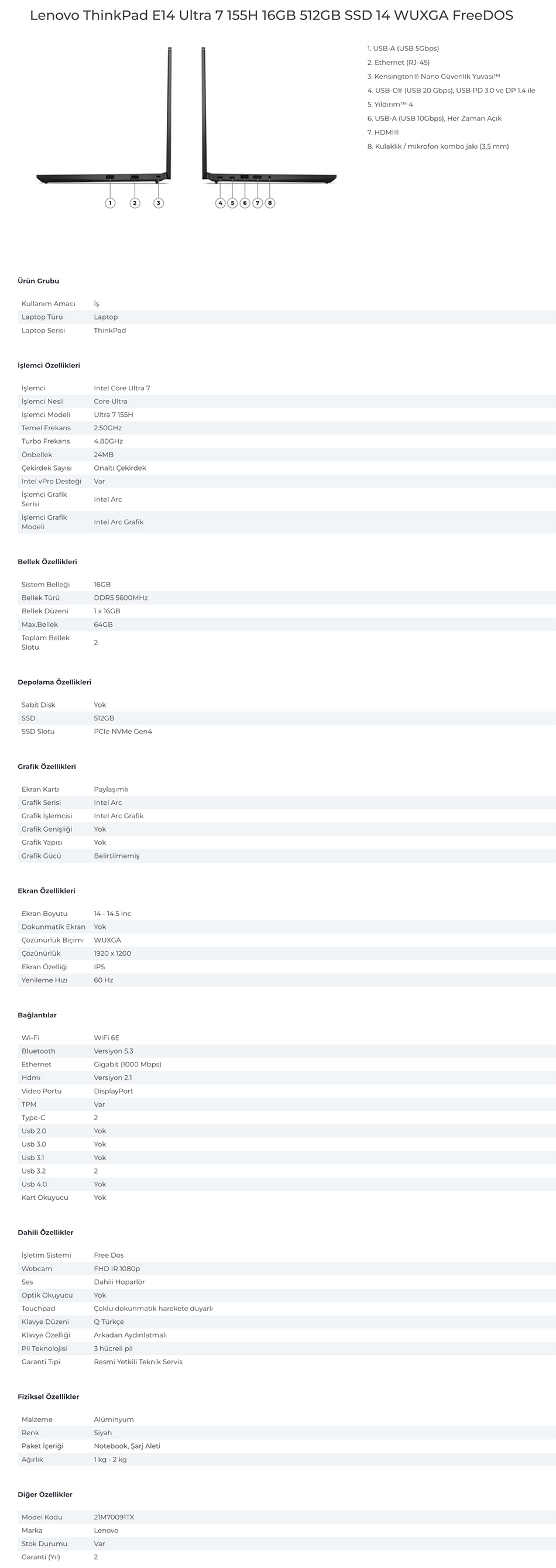Click the '14 - 14.5 inc' screen size value
The height and width of the screenshot is (1568, 556).
[x=112, y=914]
